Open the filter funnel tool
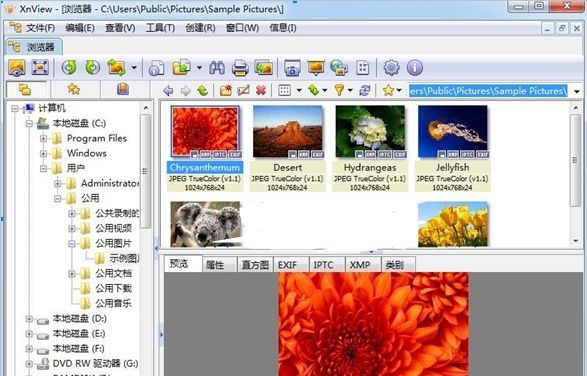Screen dimensions: 587x376 (x=339, y=90)
